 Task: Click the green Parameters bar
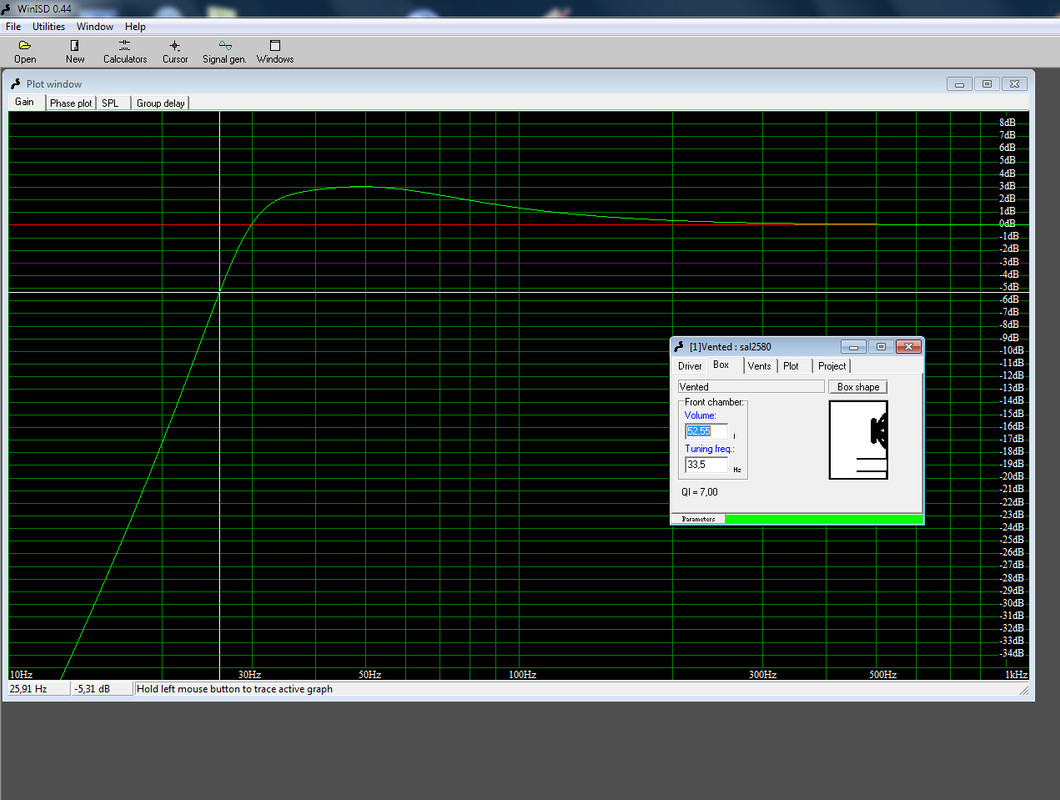[823, 519]
